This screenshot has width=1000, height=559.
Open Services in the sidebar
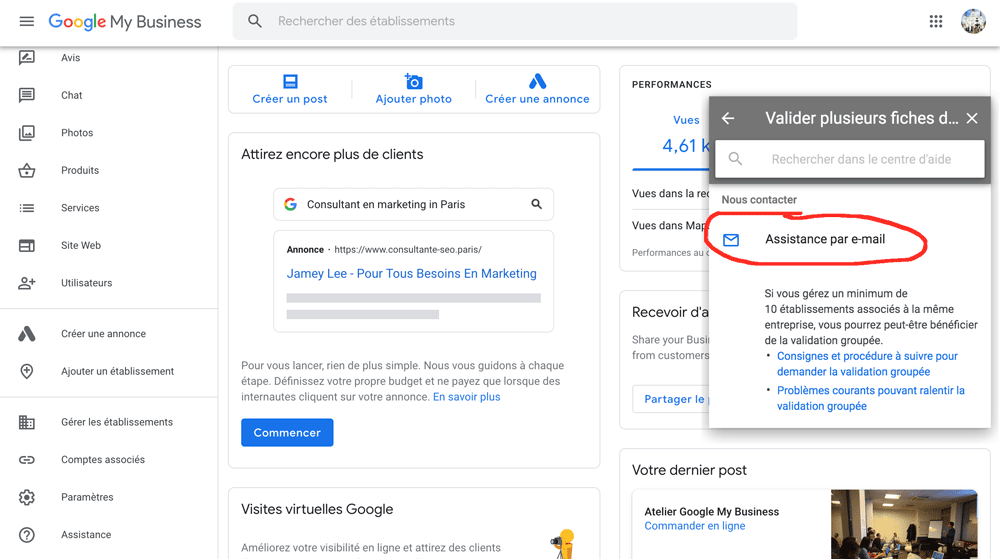[80, 208]
